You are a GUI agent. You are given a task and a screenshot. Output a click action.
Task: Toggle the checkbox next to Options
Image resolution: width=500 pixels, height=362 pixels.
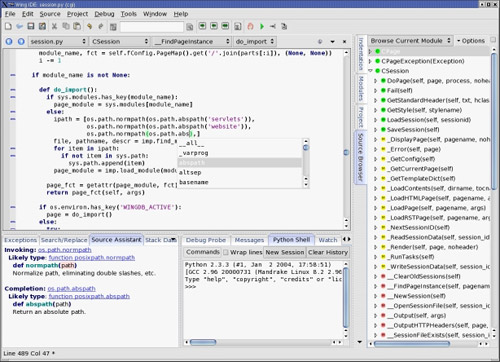tap(493, 40)
